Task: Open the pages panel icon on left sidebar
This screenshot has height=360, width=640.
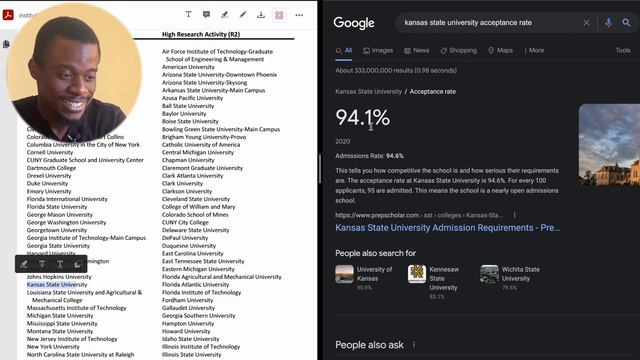Action: 6,44
